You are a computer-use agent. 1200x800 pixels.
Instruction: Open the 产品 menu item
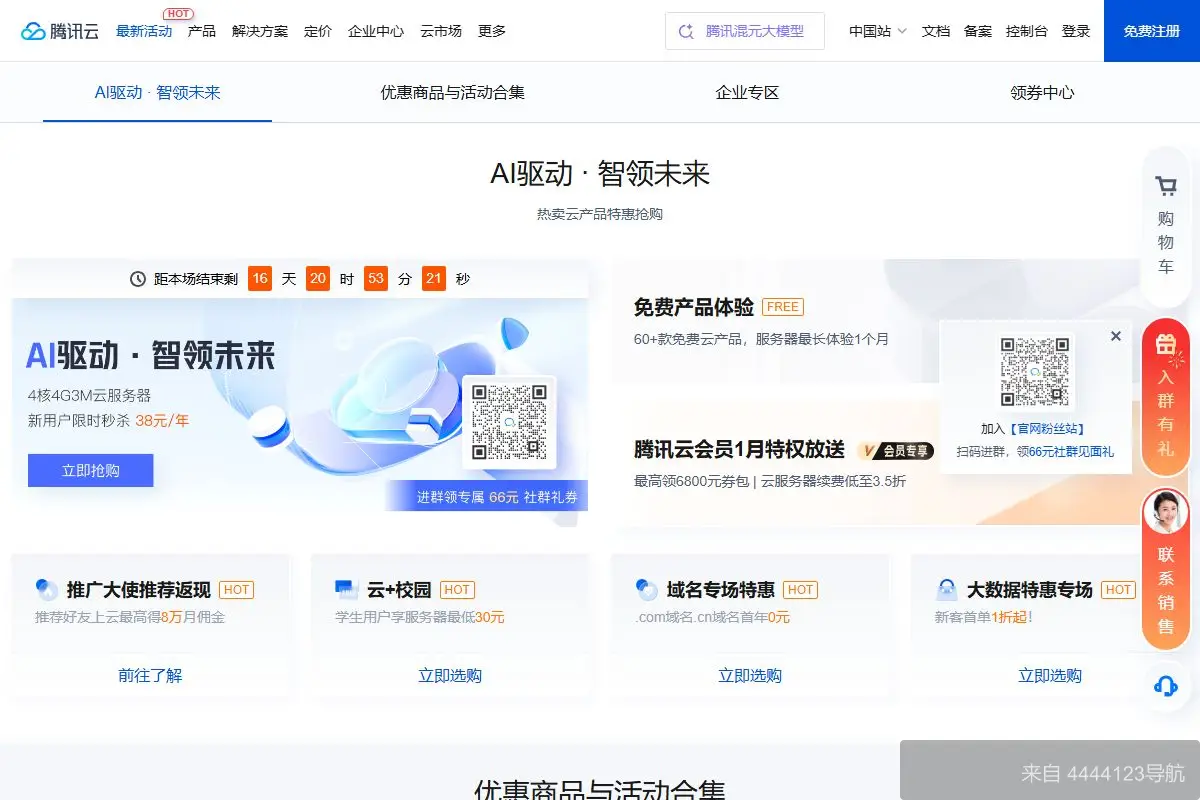203,31
